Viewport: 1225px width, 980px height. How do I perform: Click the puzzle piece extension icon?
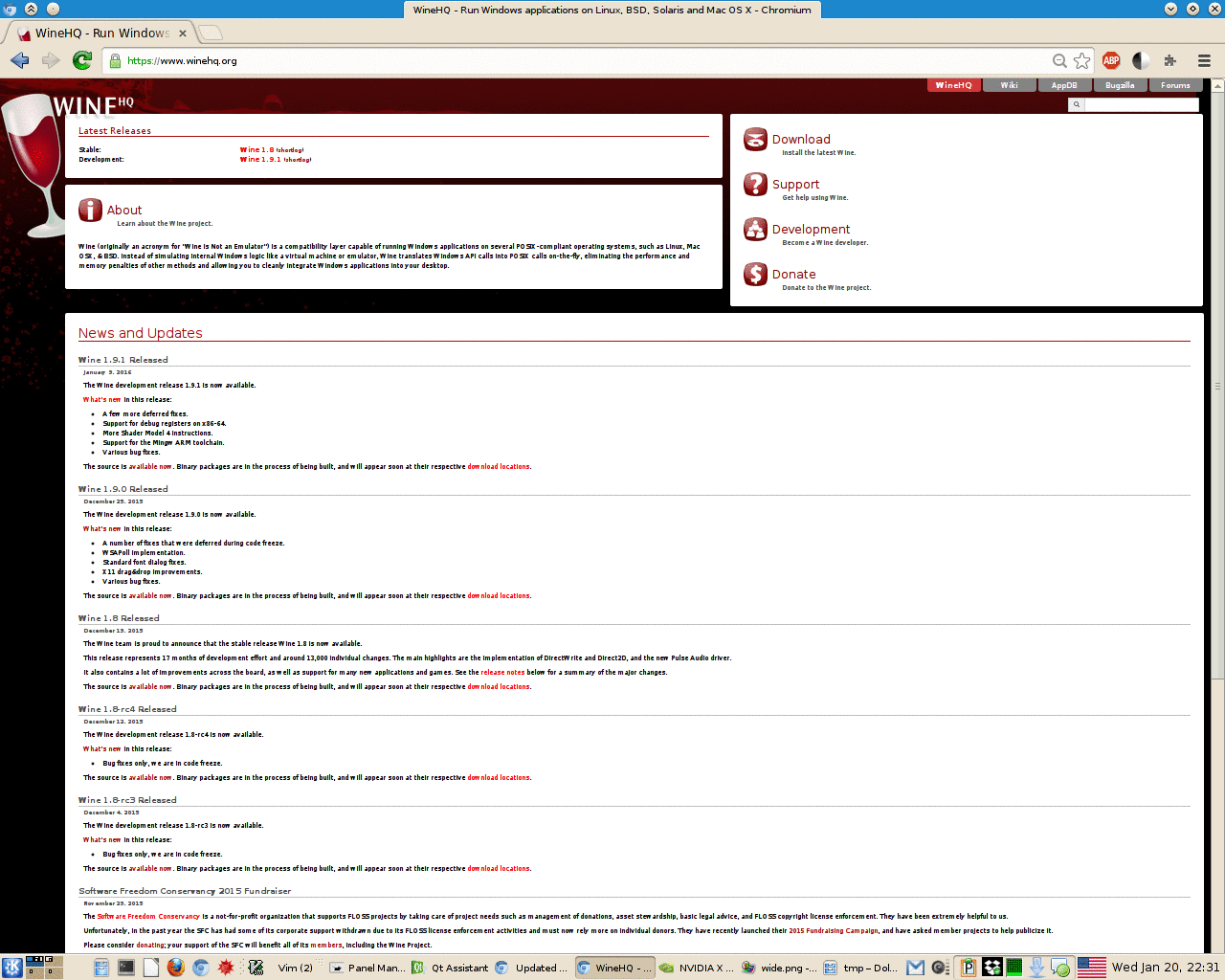click(x=1169, y=60)
